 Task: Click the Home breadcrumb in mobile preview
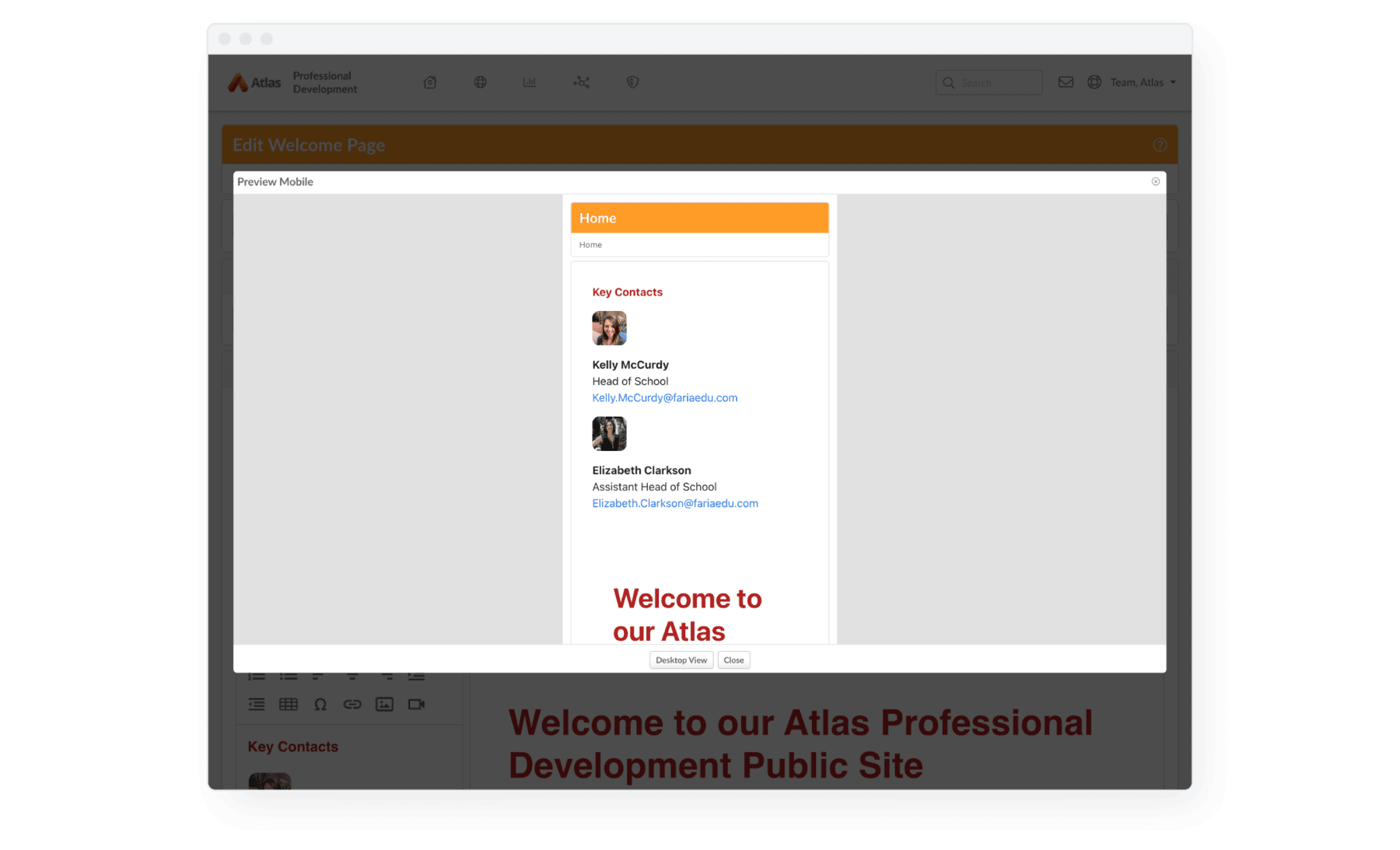590,245
